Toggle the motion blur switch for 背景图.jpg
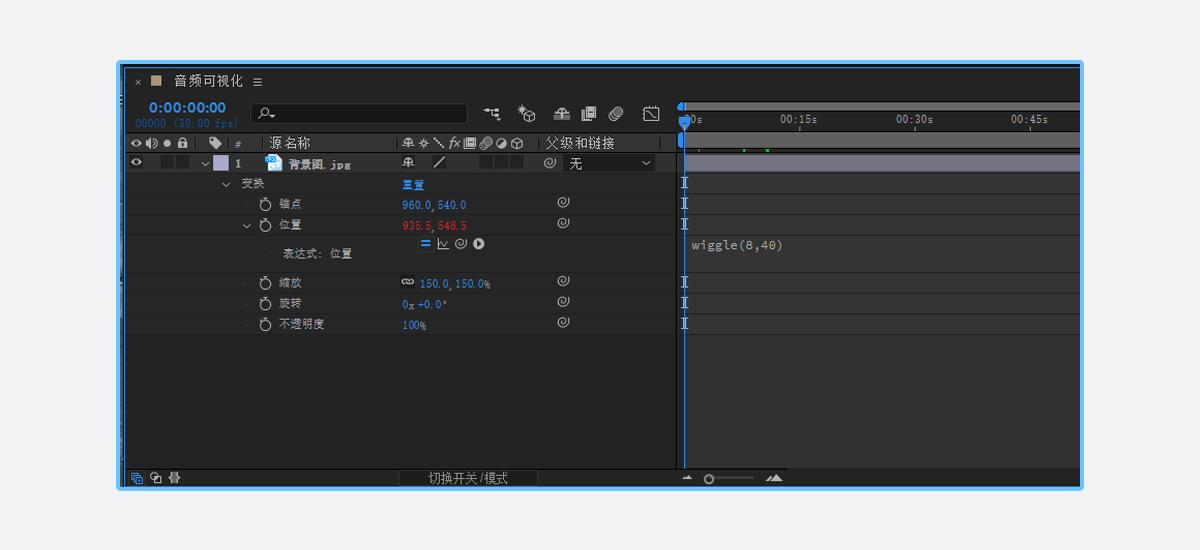The height and width of the screenshot is (550, 1200). pos(485,163)
